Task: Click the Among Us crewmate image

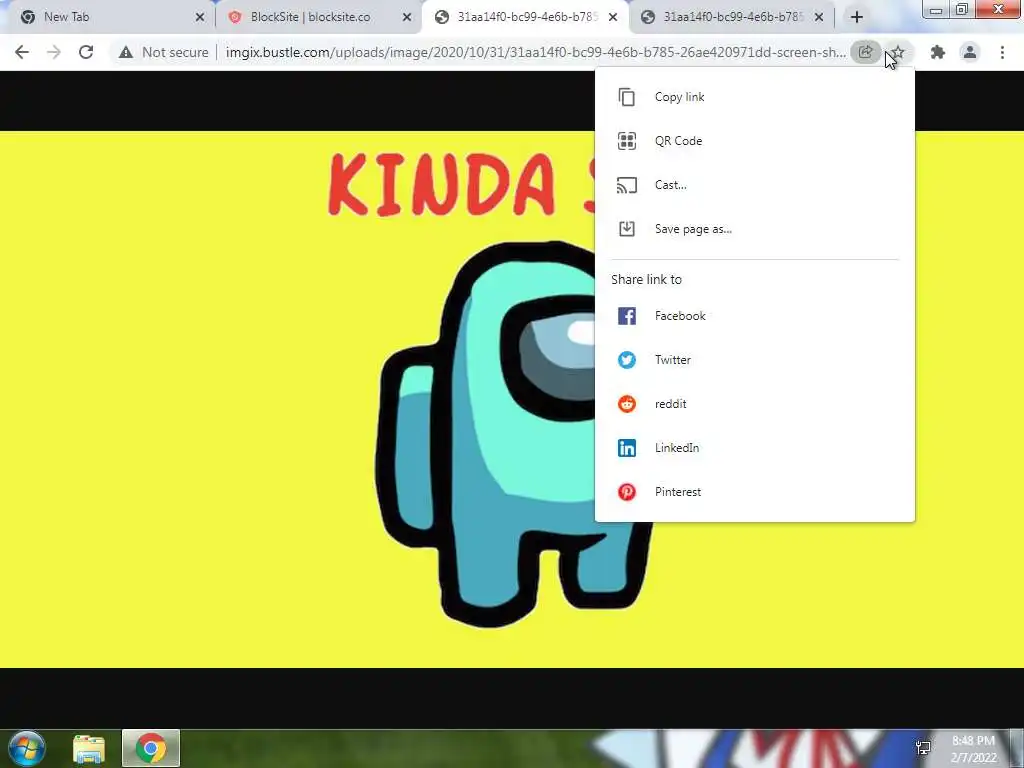Action: click(x=512, y=399)
